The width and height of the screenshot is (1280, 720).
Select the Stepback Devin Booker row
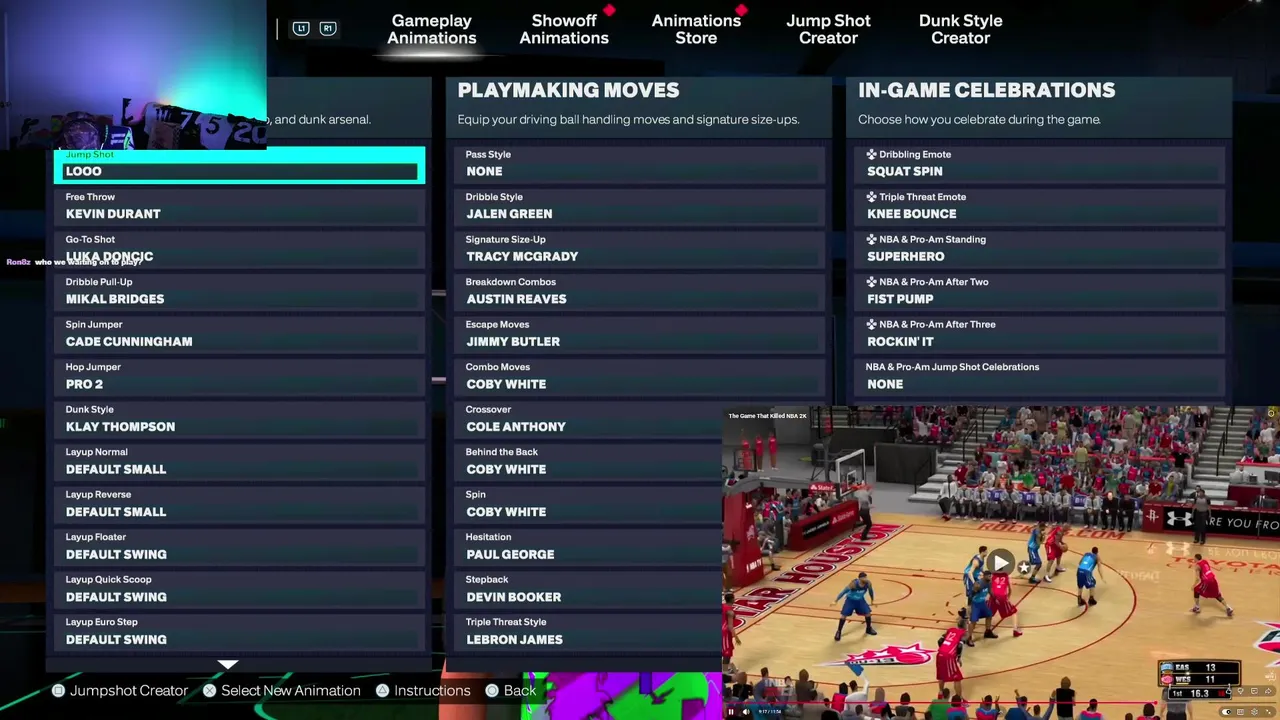click(588, 589)
